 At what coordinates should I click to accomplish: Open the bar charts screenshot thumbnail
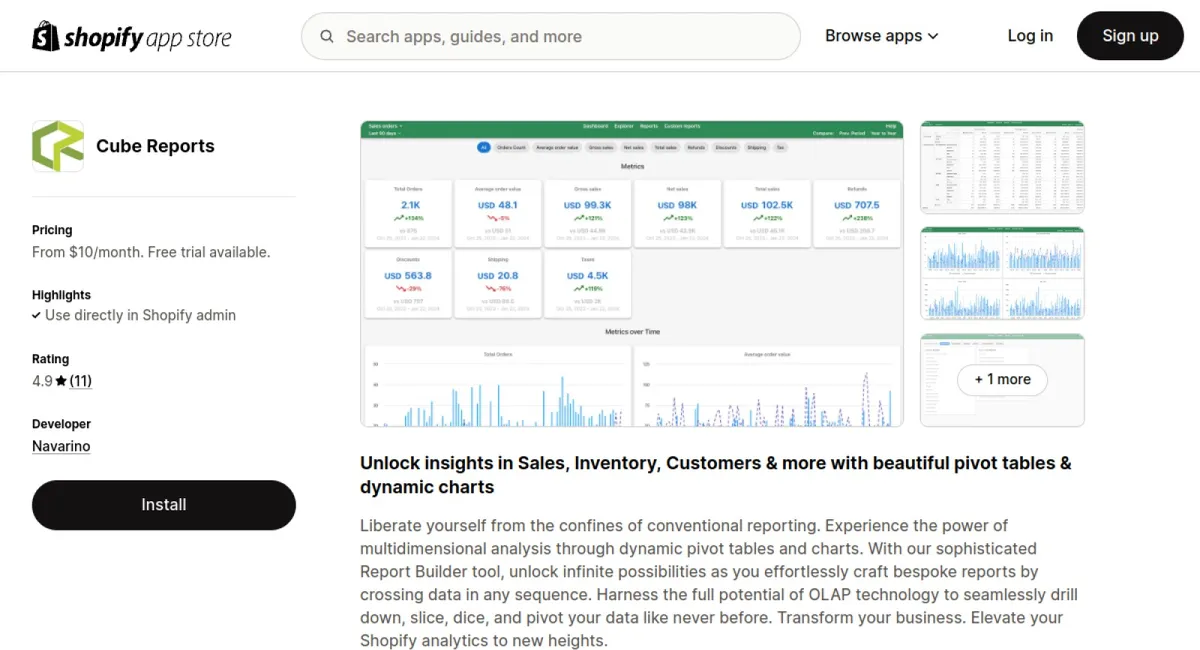point(1002,273)
